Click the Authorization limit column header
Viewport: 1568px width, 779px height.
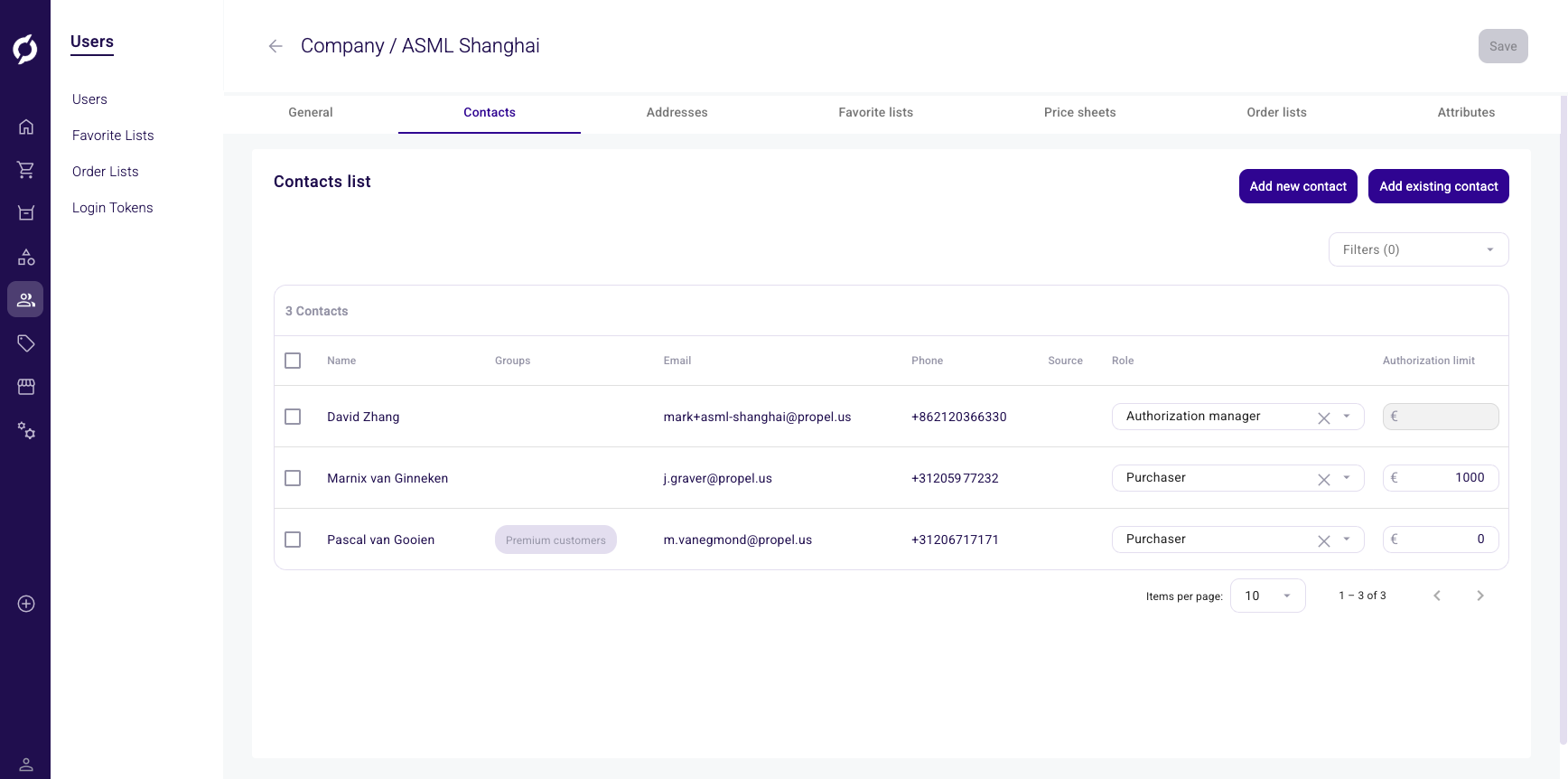pos(1428,361)
